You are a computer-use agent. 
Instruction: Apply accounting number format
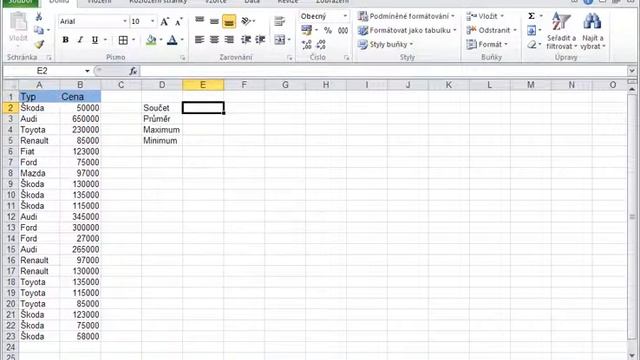pyautogui.click(x=307, y=30)
